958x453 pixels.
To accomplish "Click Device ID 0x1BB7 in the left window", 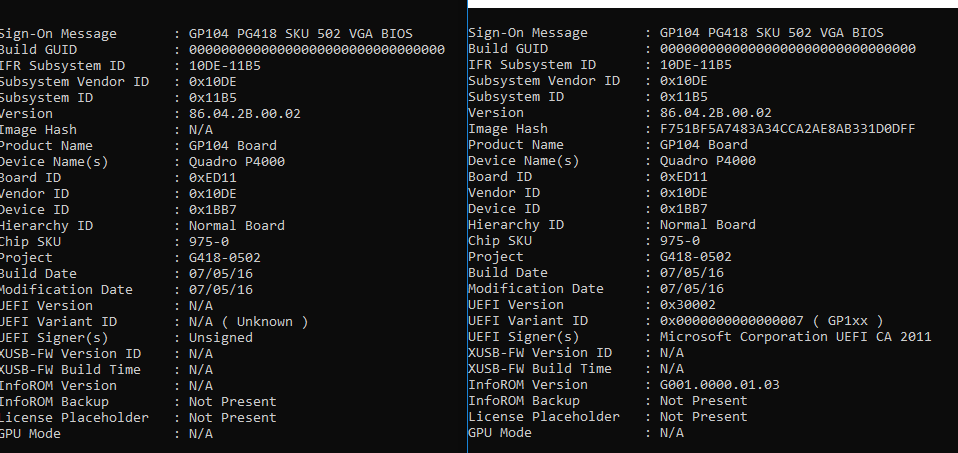I will (x=213, y=210).
